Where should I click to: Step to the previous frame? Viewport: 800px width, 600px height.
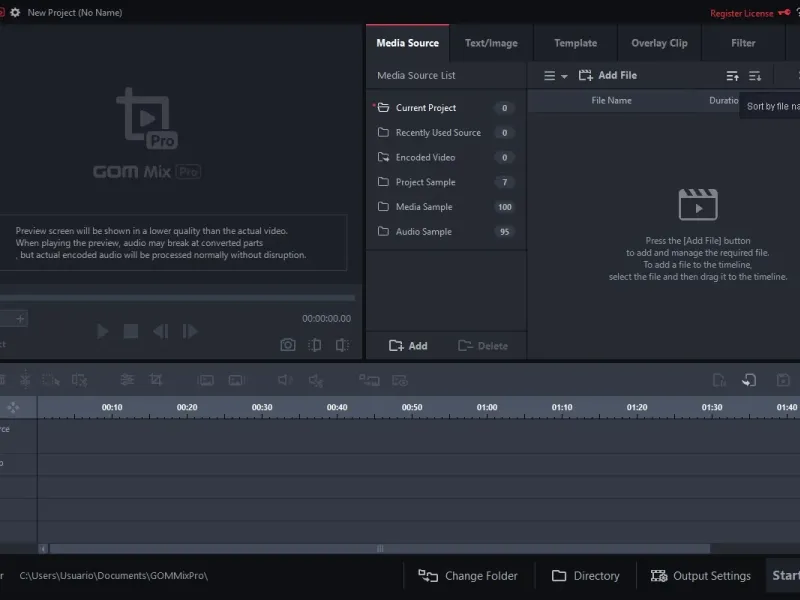[160, 331]
